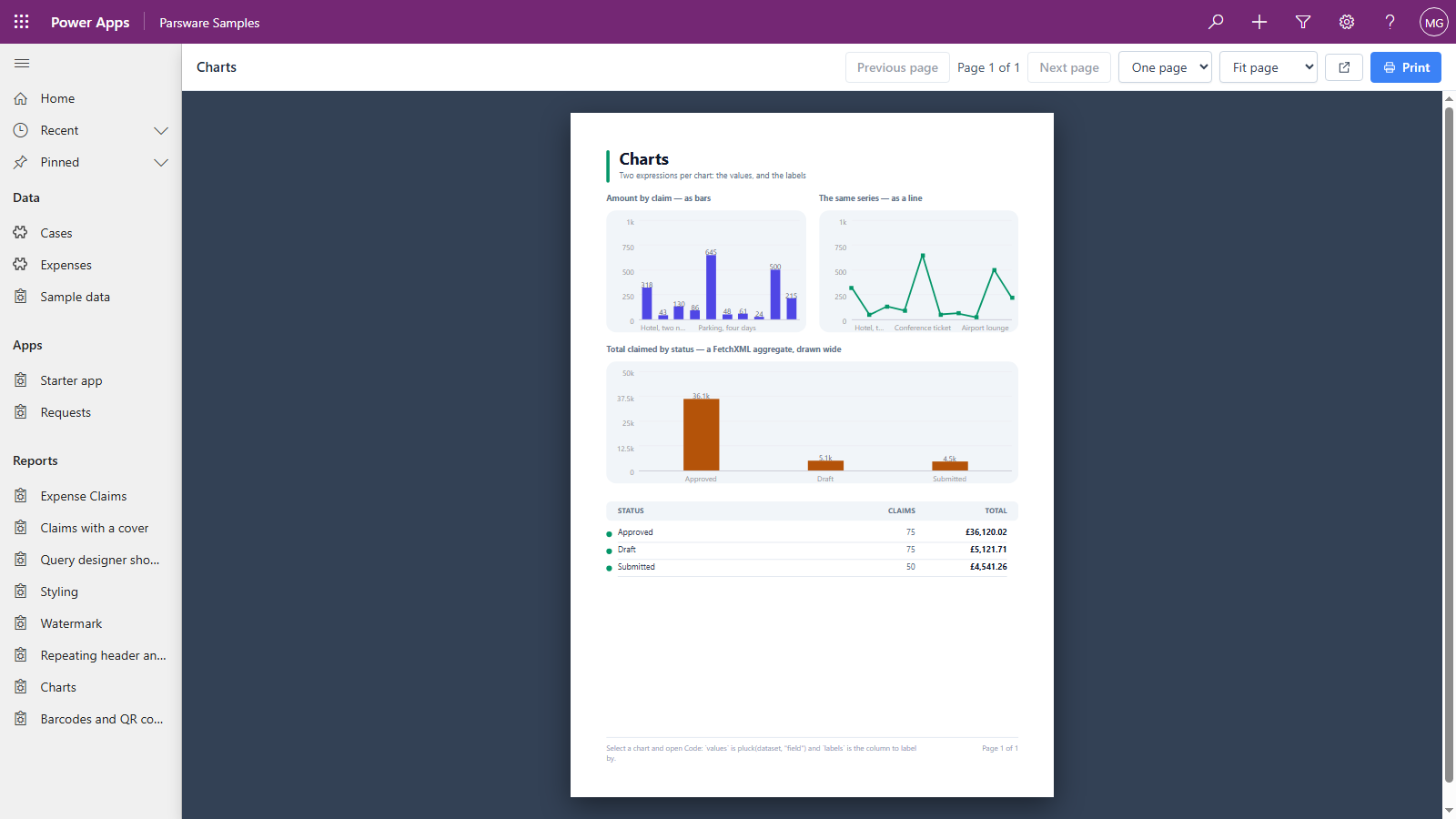Click the Approved bar in status chart

[701, 435]
